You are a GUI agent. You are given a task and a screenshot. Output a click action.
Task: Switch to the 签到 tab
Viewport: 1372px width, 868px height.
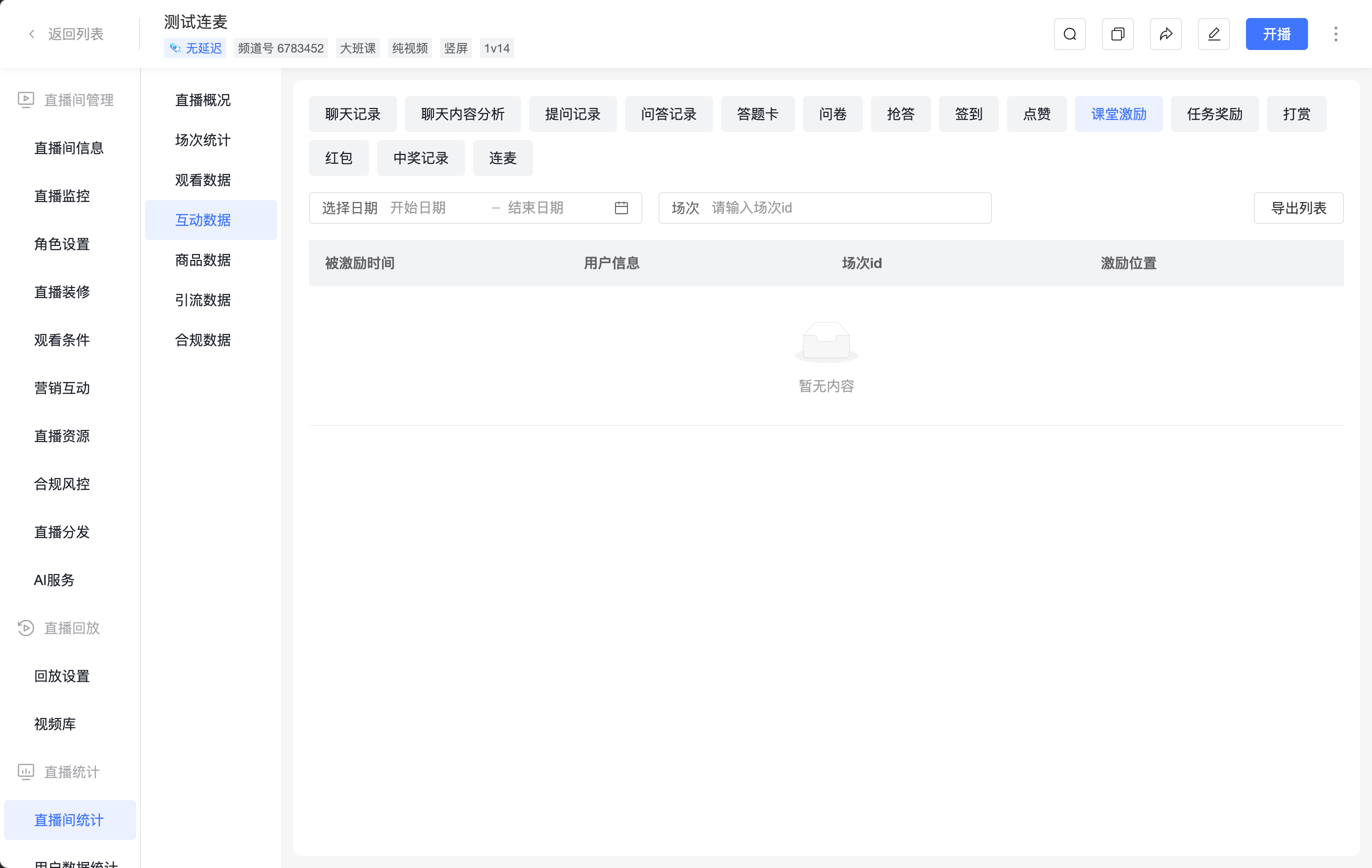click(x=968, y=114)
